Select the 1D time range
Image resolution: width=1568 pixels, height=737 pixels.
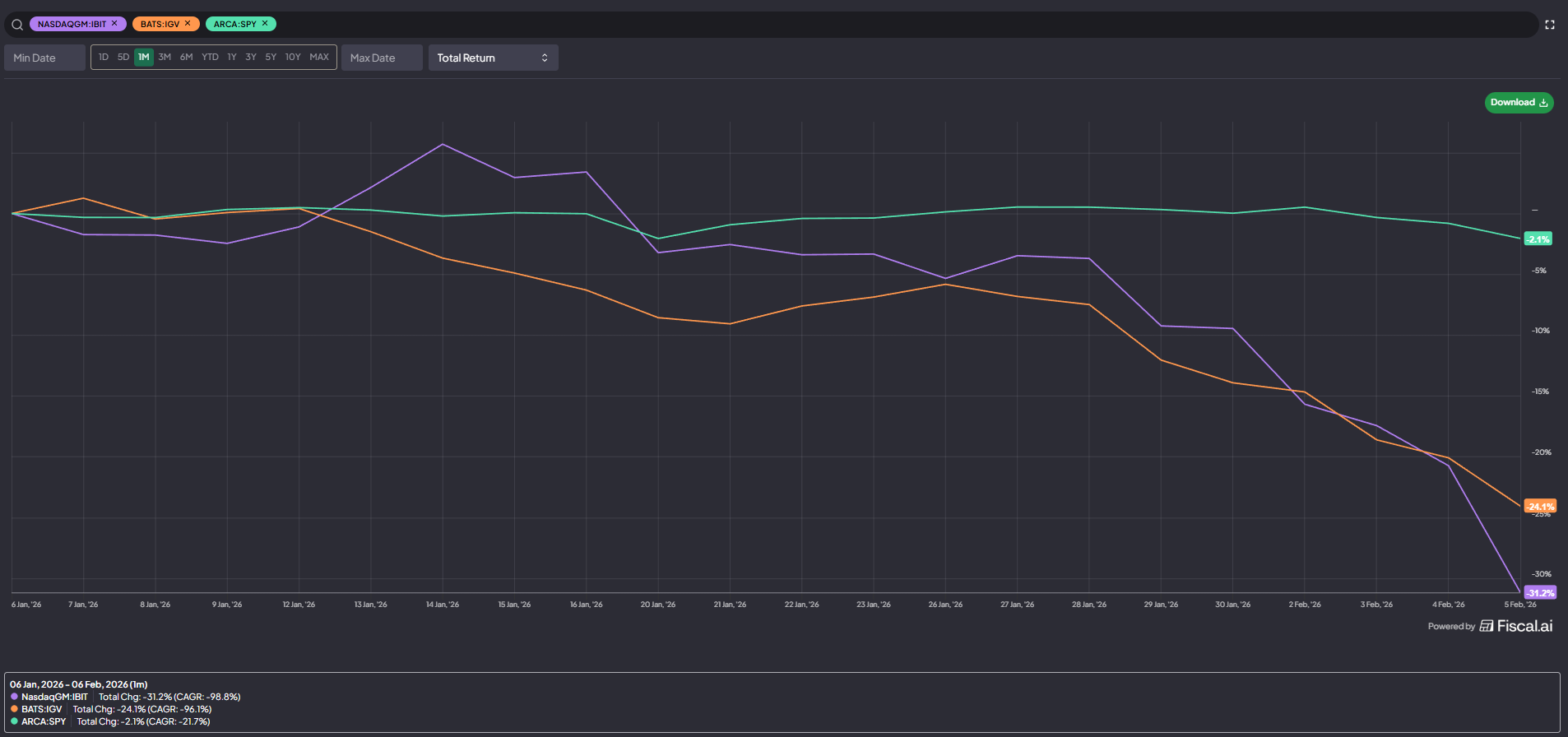point(104,57)
